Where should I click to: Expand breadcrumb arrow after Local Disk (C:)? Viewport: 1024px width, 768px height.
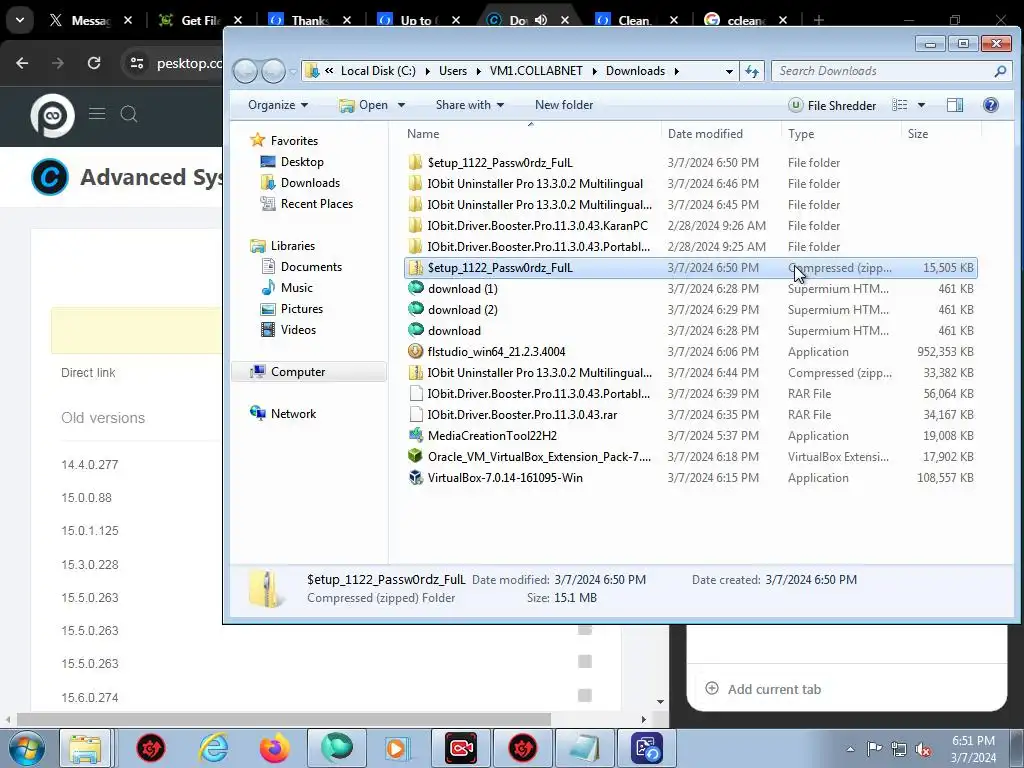tap(428, 71)
